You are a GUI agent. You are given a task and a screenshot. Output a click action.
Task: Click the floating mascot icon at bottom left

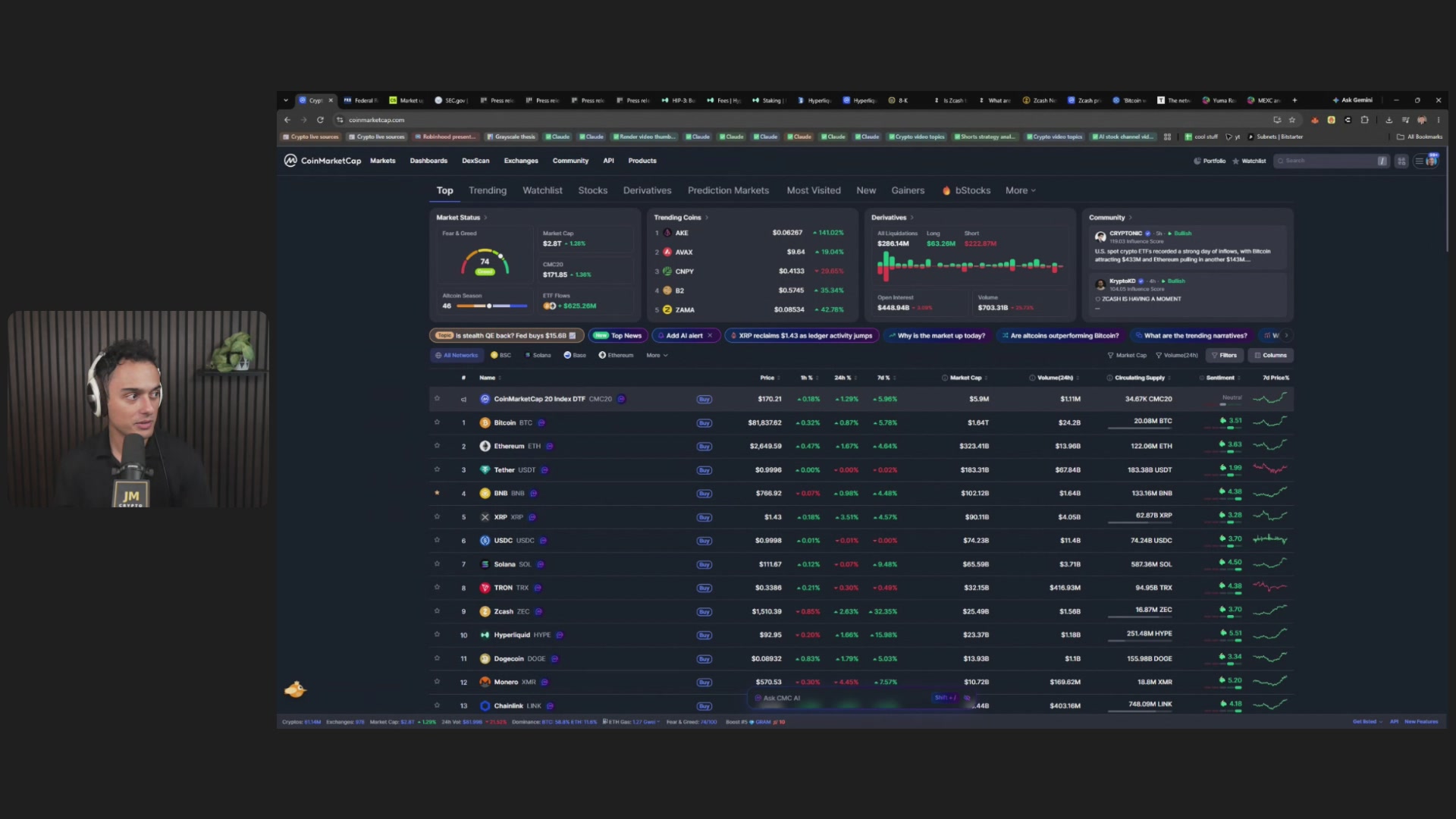pyautogui.click(x=294, y=689)
